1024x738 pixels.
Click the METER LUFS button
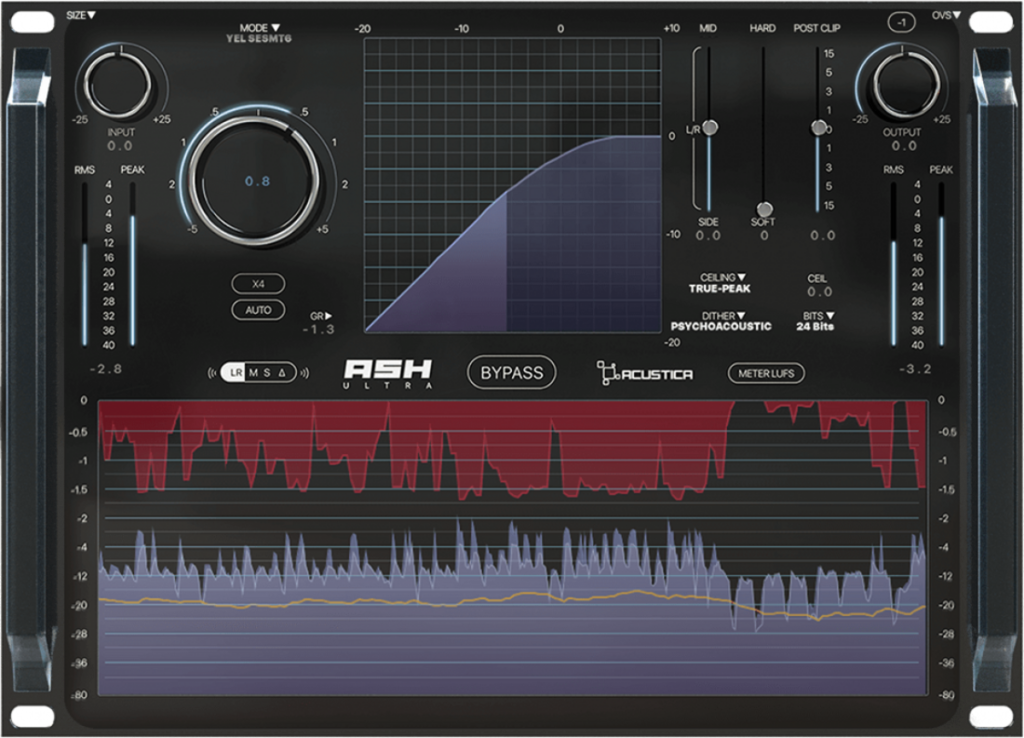(x=766, y=374)
